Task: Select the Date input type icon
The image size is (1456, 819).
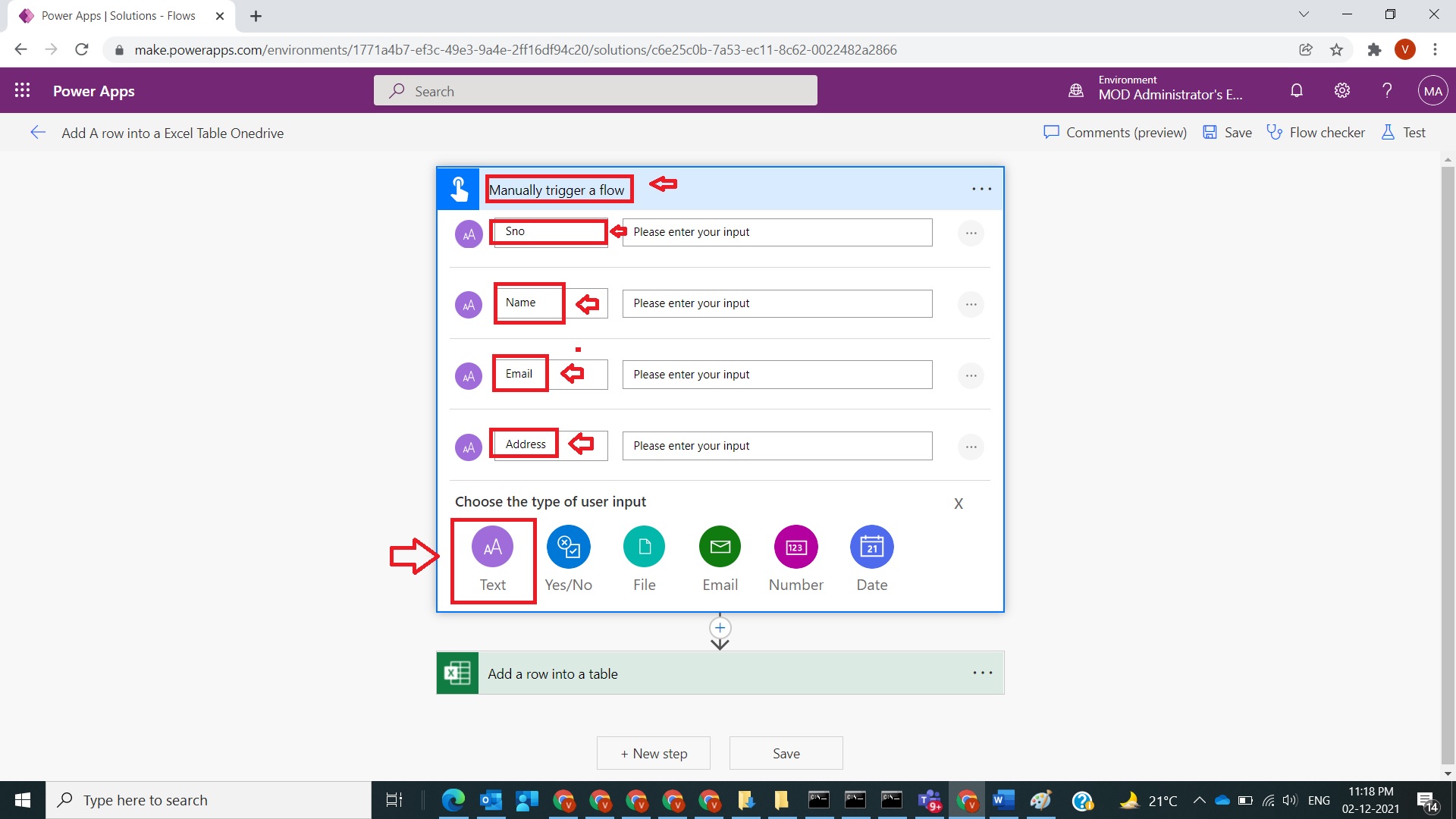Action: coord(871,547)
